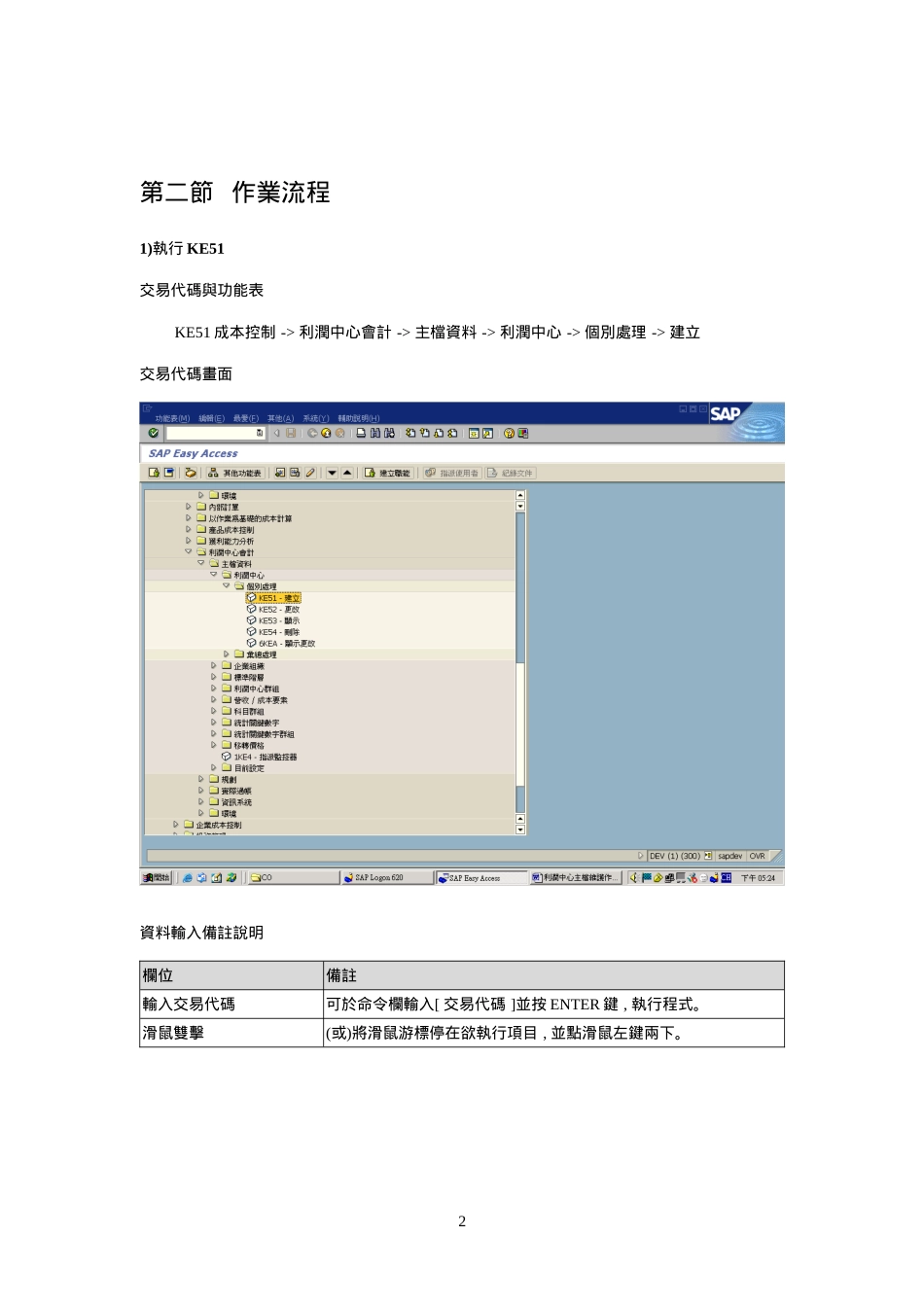Screen dimensions: 924x1307
Task: Click the Create new session icon
Action: [x=474, y=433]
